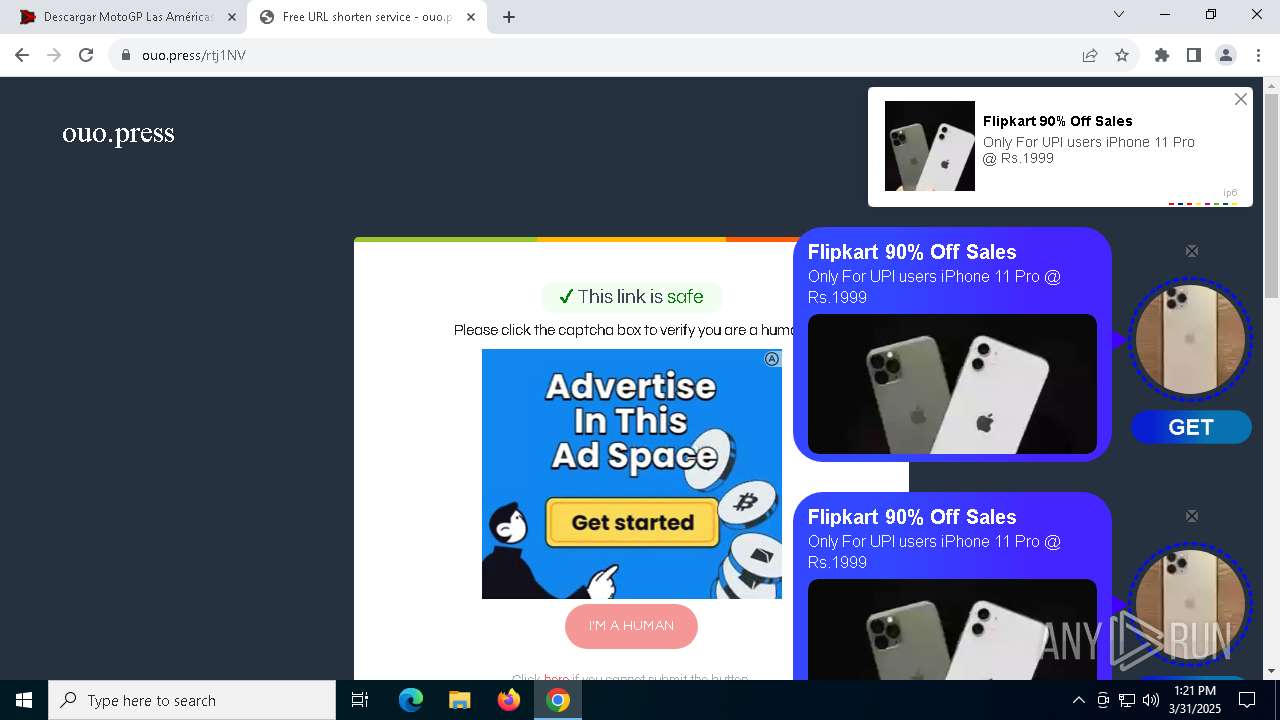Open the network tray icon
Screen dimensions: 1280x720
1127,700
